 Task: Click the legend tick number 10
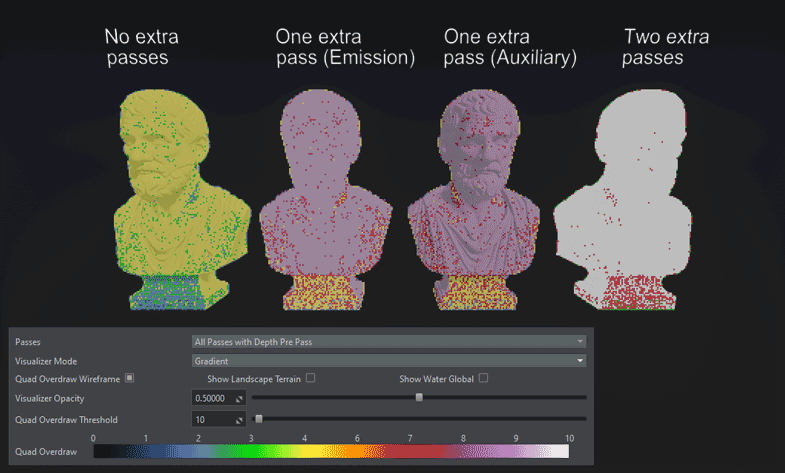pos(569,438)
